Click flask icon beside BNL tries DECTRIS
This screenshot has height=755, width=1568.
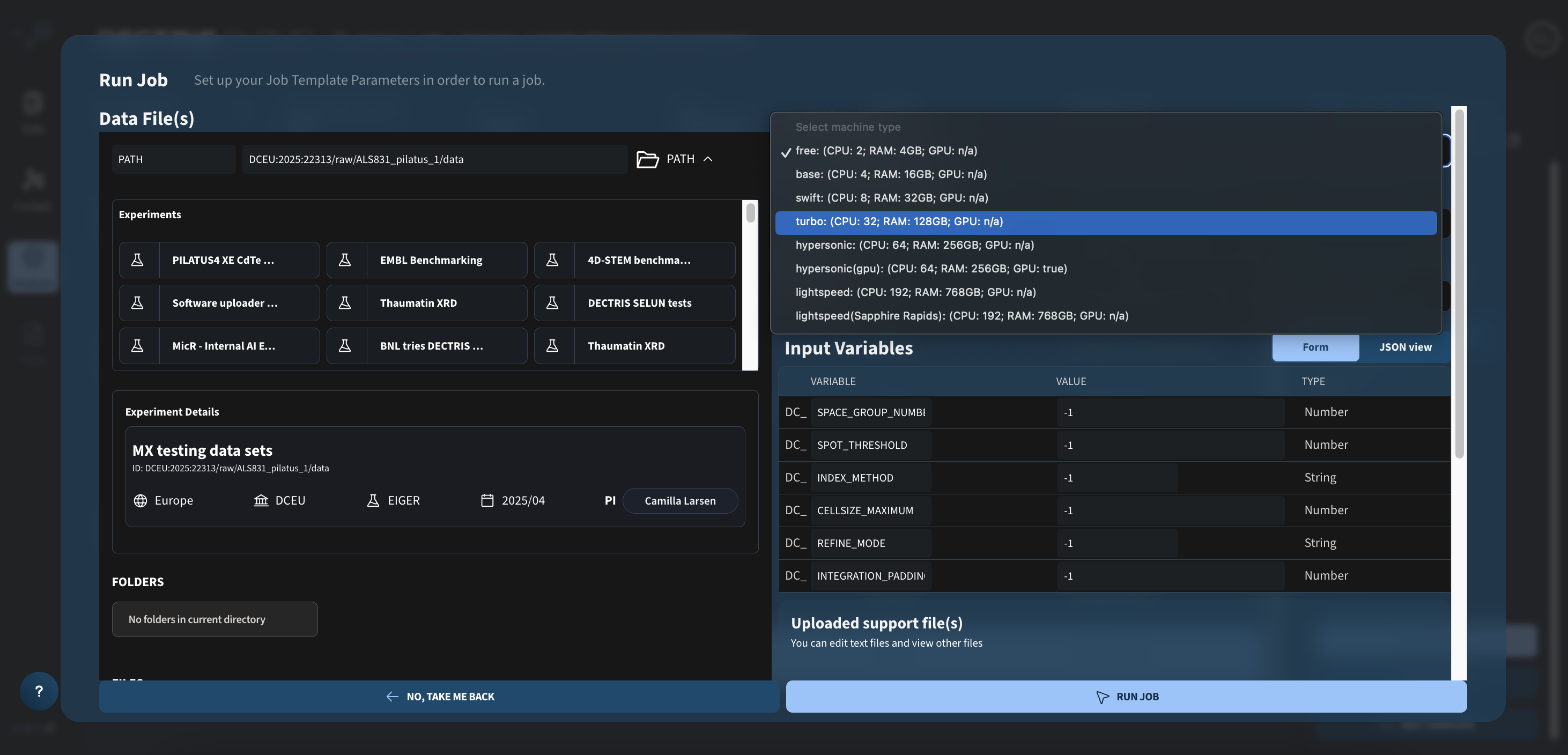tap(344, 346)
